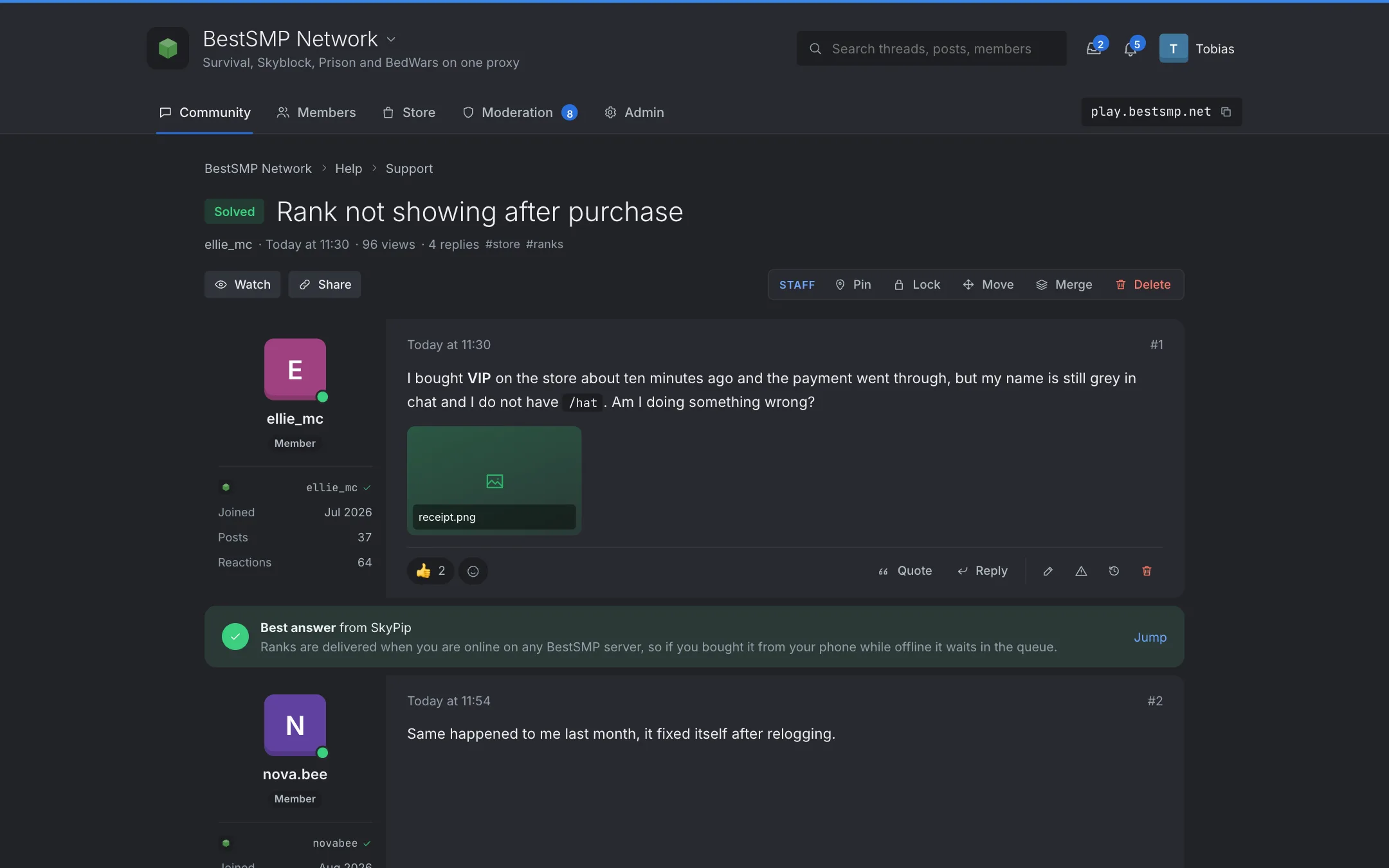The image size is (1389, 868).
Task: Share this thread
Action: pos(324,284)
